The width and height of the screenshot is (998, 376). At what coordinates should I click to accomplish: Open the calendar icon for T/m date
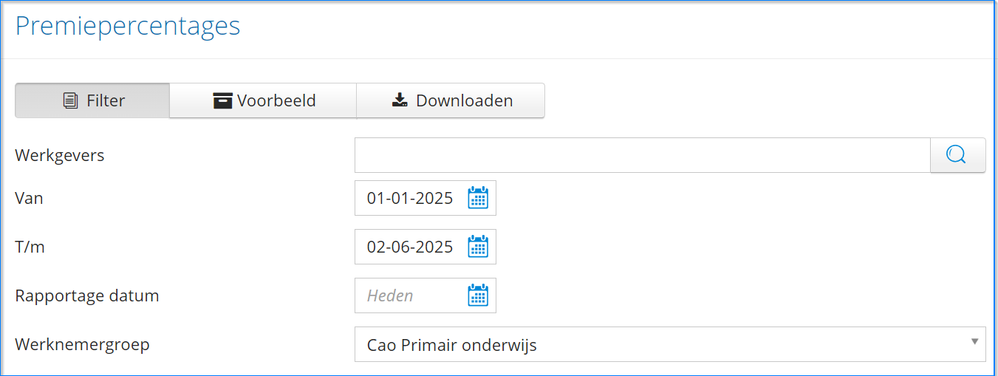click(478, 246)
